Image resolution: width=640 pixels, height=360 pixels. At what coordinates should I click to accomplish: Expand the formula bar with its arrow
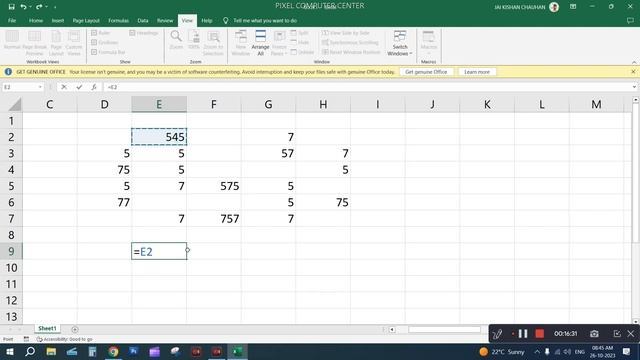coord(634,87)
